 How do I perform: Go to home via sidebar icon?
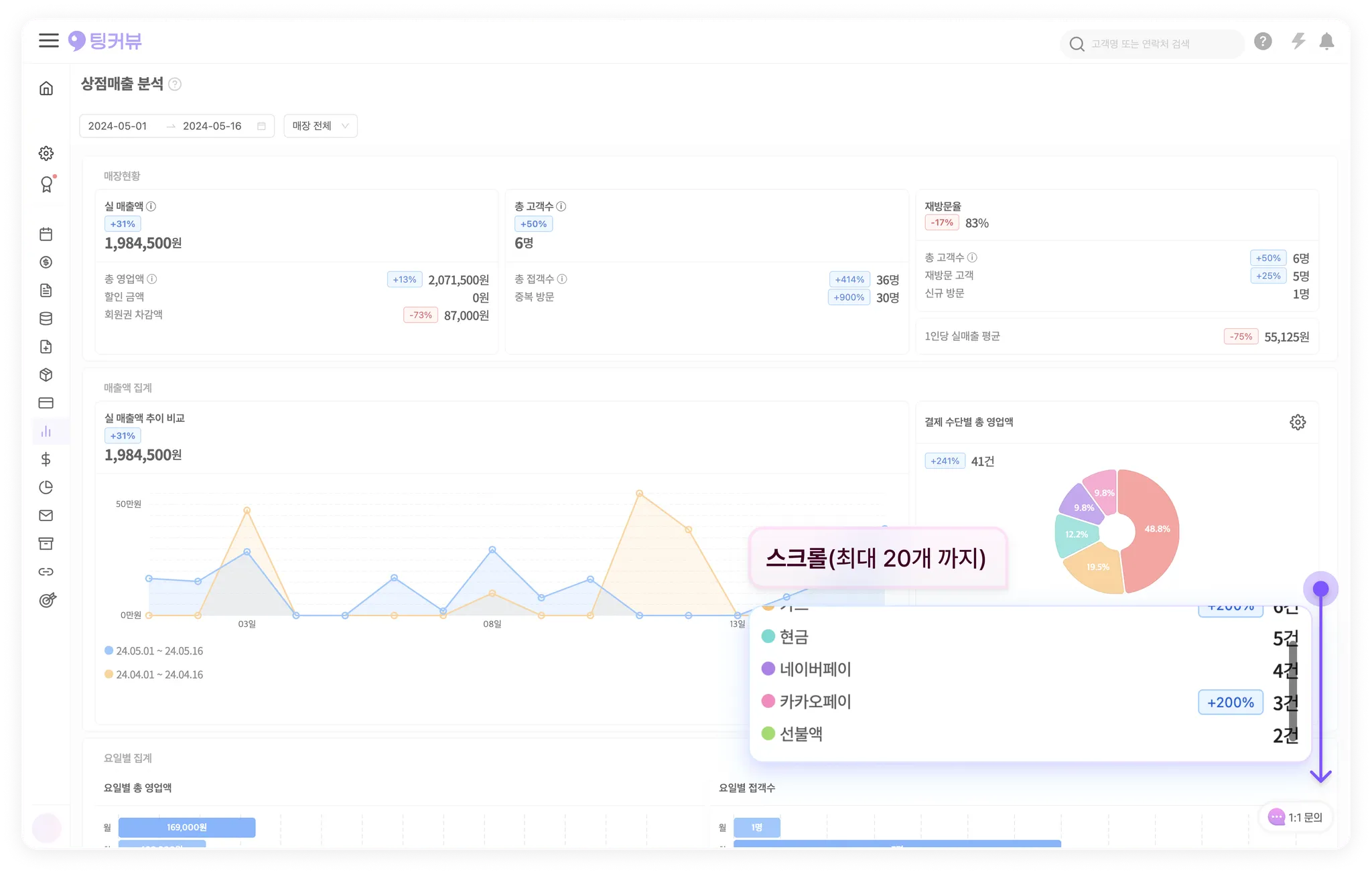[x=46, y=88]
